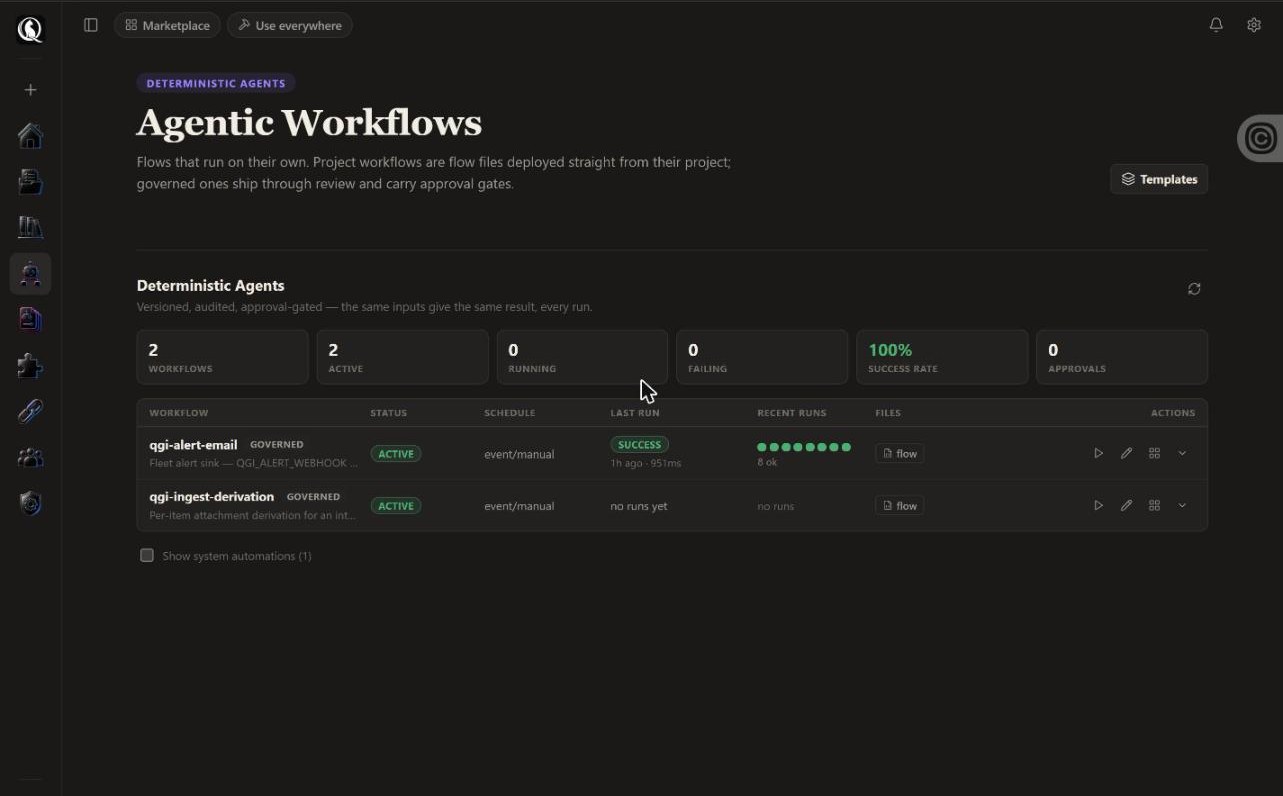This screenshot has height=796, width=1283.
Task: Edit the qgi-alert-email workflow with pencil icon
Action: pyautogui.click(x=1126, y=453)
